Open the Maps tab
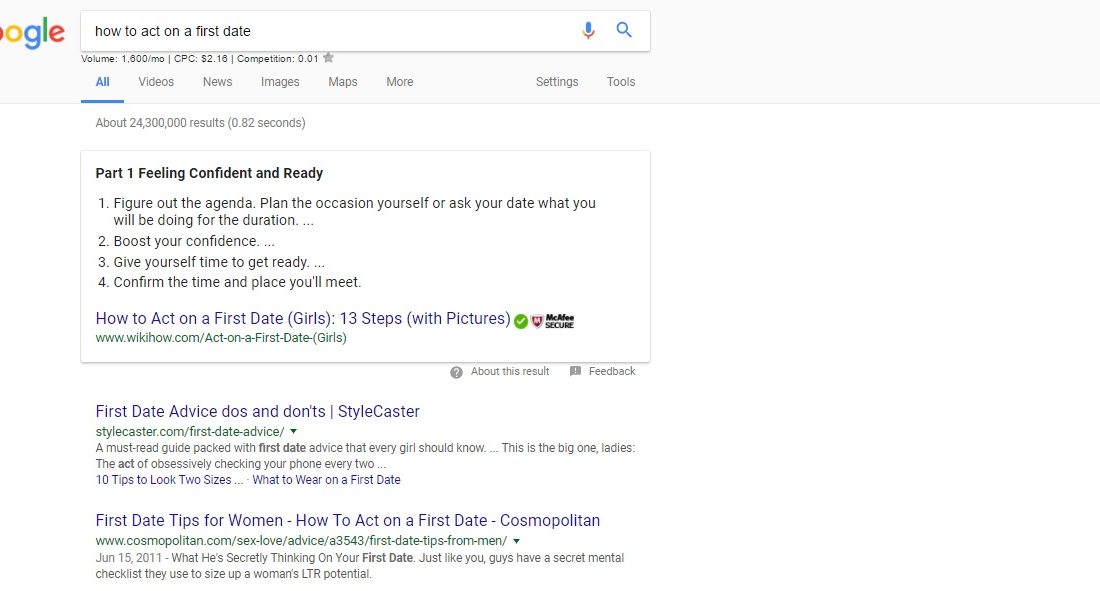This screenshot has width=1100, height=591. (342, 82)
